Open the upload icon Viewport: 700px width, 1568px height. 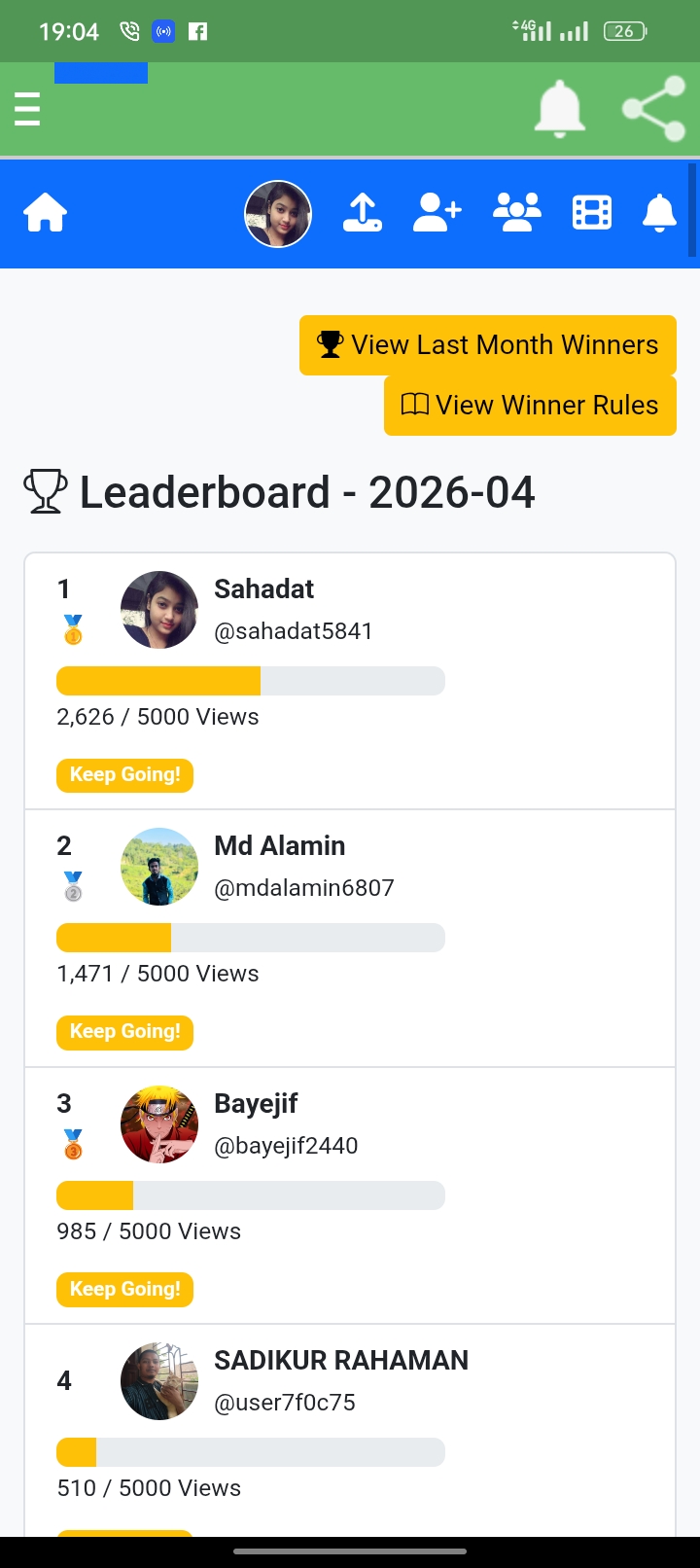pos(363,213)
